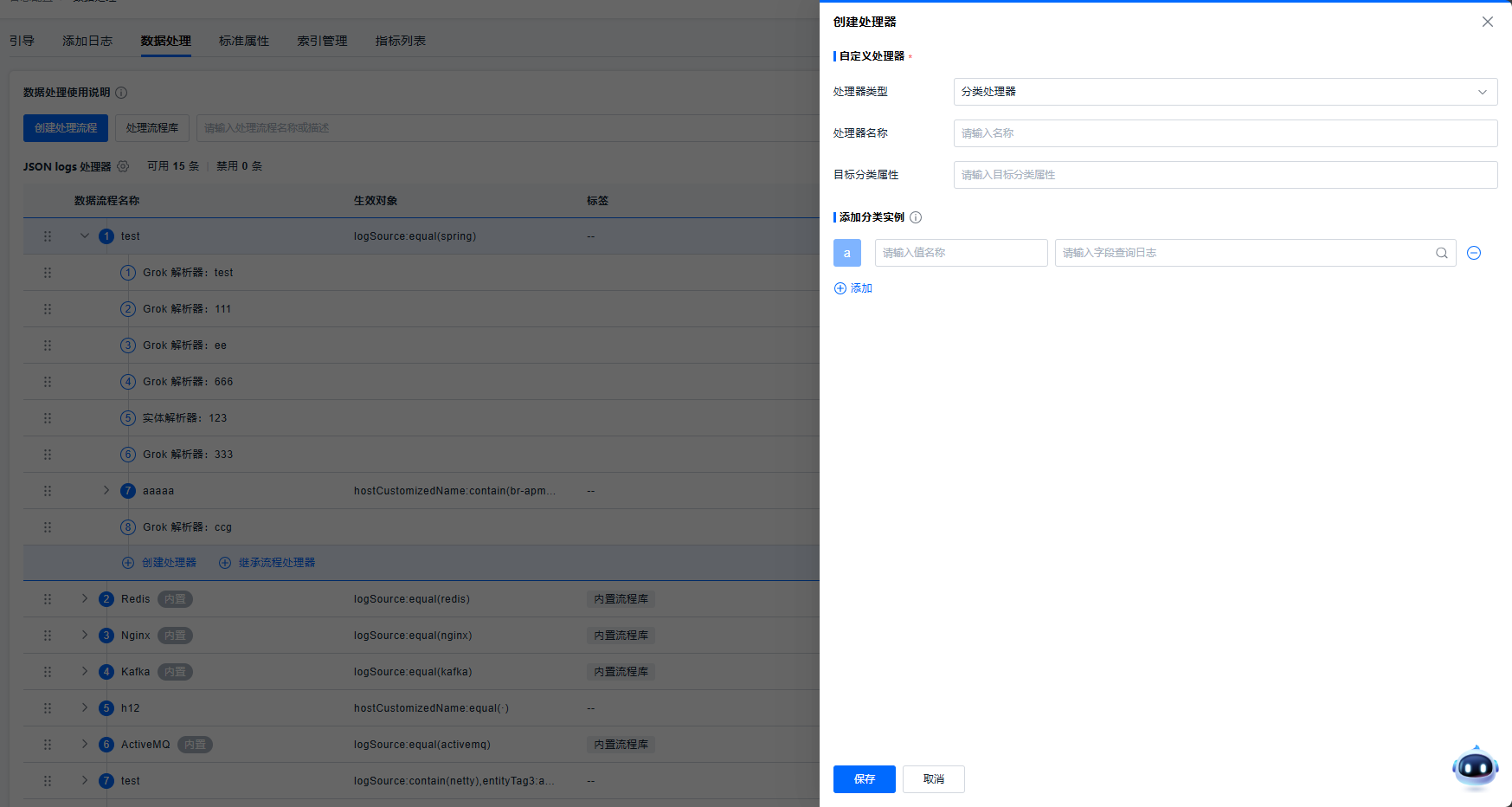Click the search icon in log query field
The height and width of the screenshot is (807, 1512).
pyautogui.click(x=1441, y=253)
